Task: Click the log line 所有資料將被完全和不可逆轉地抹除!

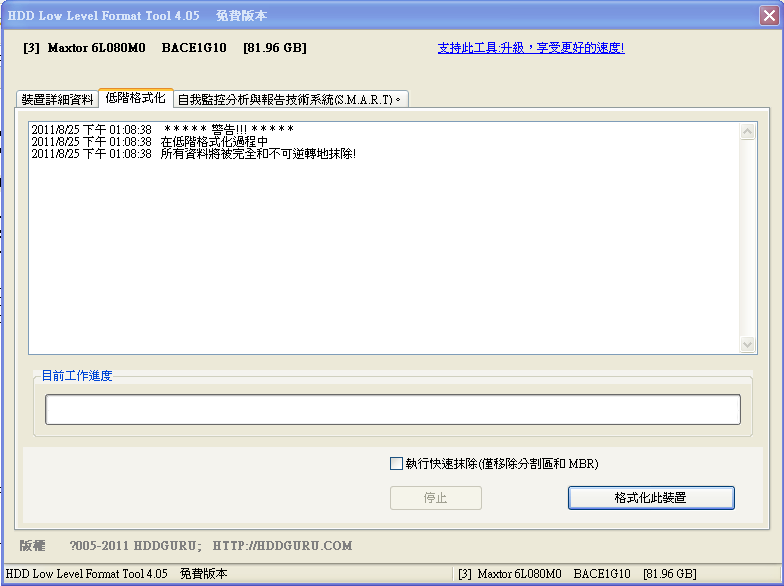Action: coord(194,154)
